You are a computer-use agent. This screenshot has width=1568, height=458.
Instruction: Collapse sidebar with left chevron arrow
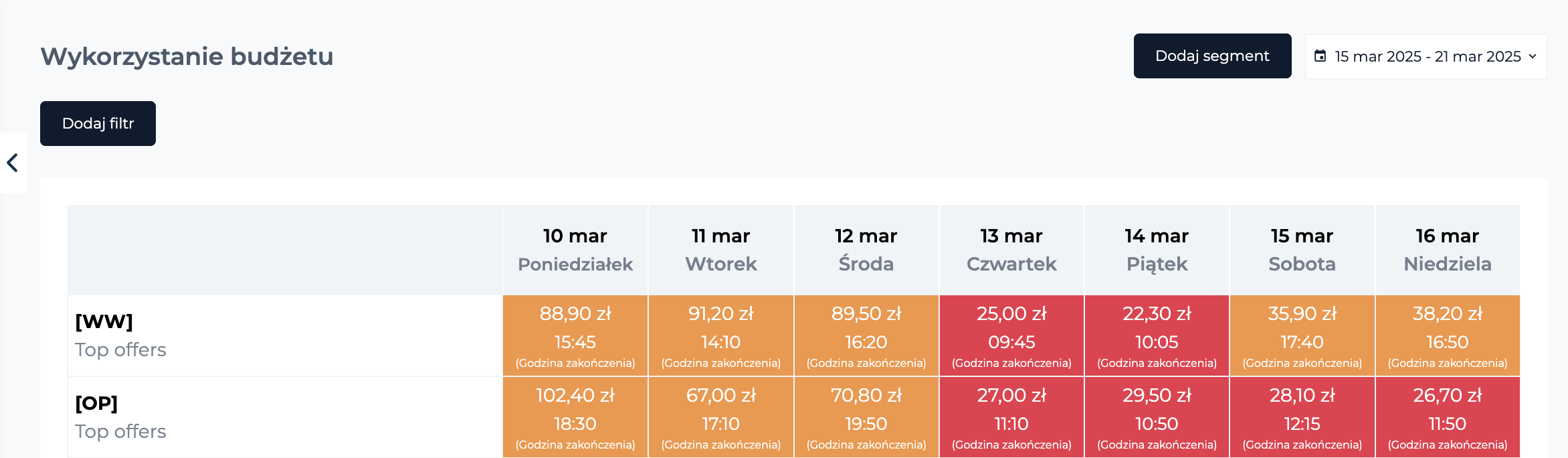(12, 163)
